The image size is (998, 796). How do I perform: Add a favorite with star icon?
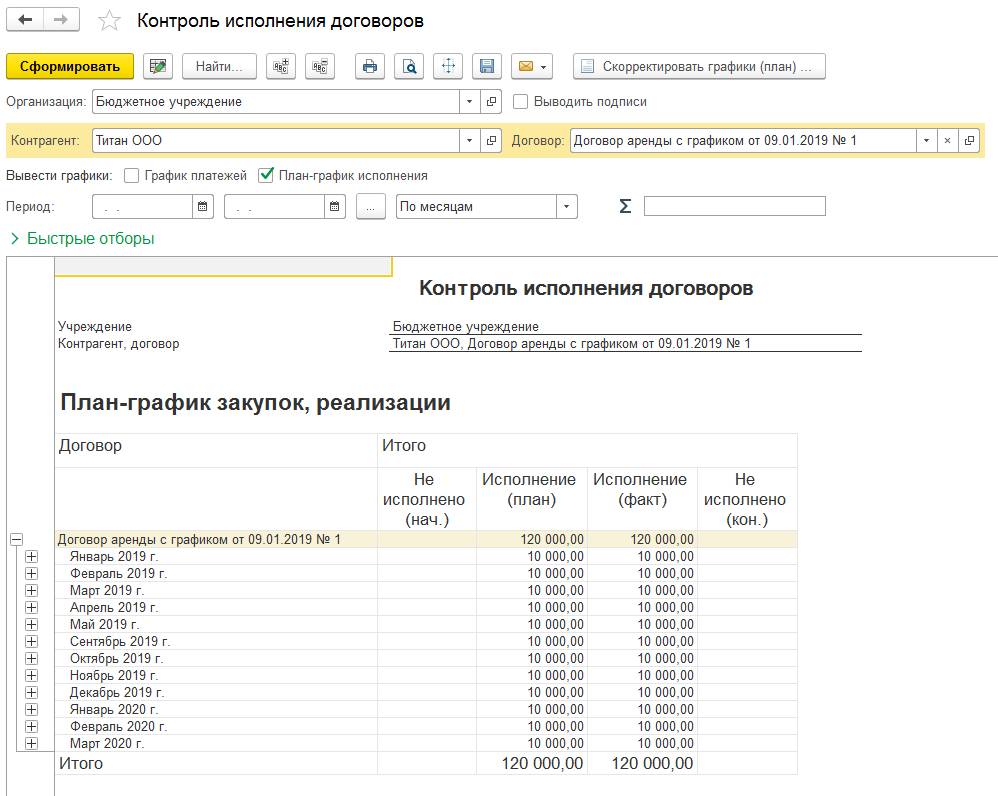(110, 21)
